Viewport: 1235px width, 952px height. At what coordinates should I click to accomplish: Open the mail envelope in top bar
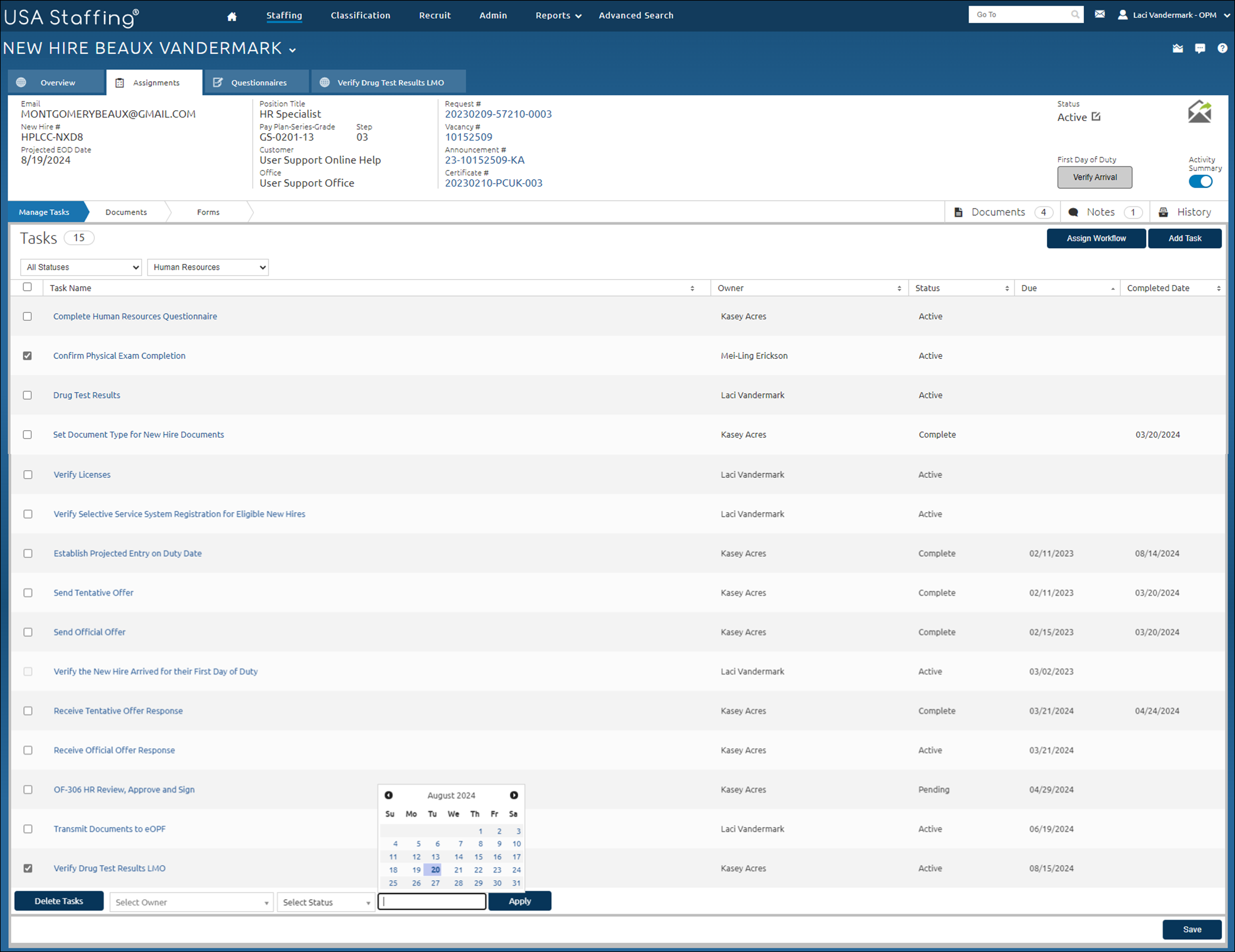(x=1099, y=15)
